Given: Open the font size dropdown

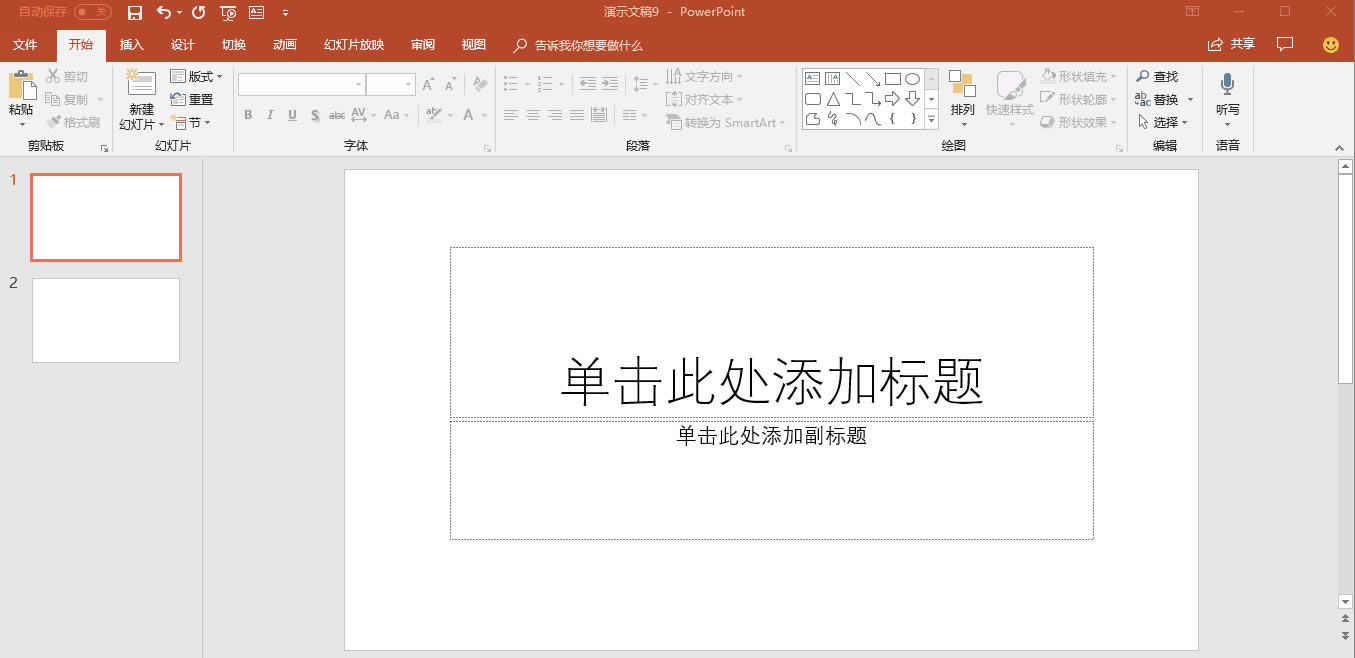Looking at the screenshot, I should tap(410, 84).
